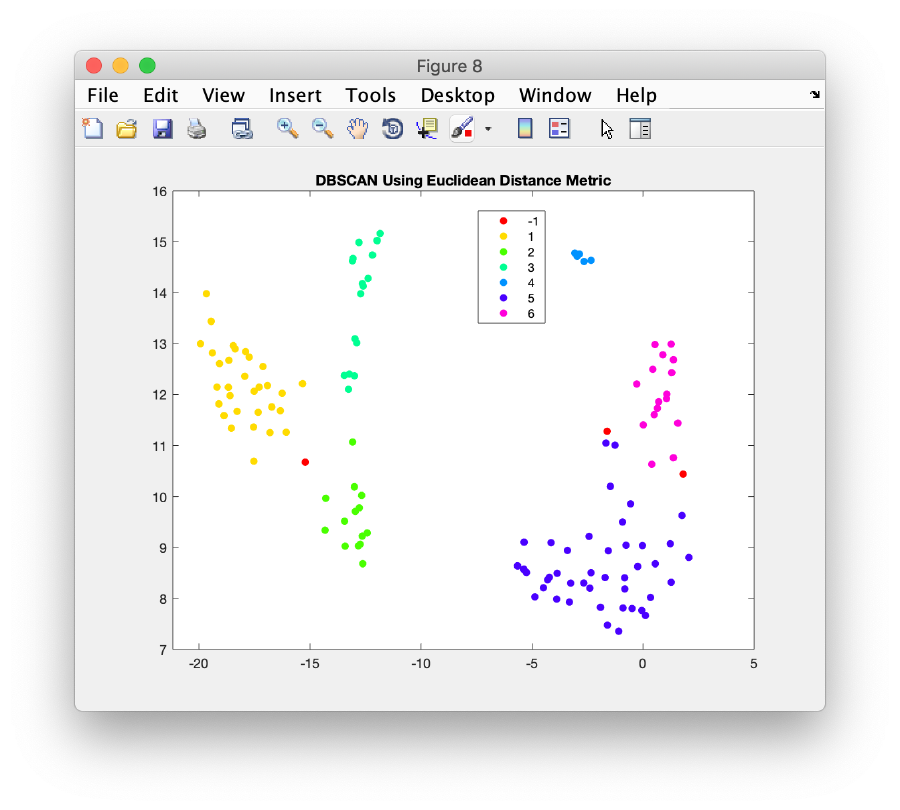This screenshot has width=900, height=810.
Task: Click the dock figure arrow in menu bar
Action: tap(815, 95)
